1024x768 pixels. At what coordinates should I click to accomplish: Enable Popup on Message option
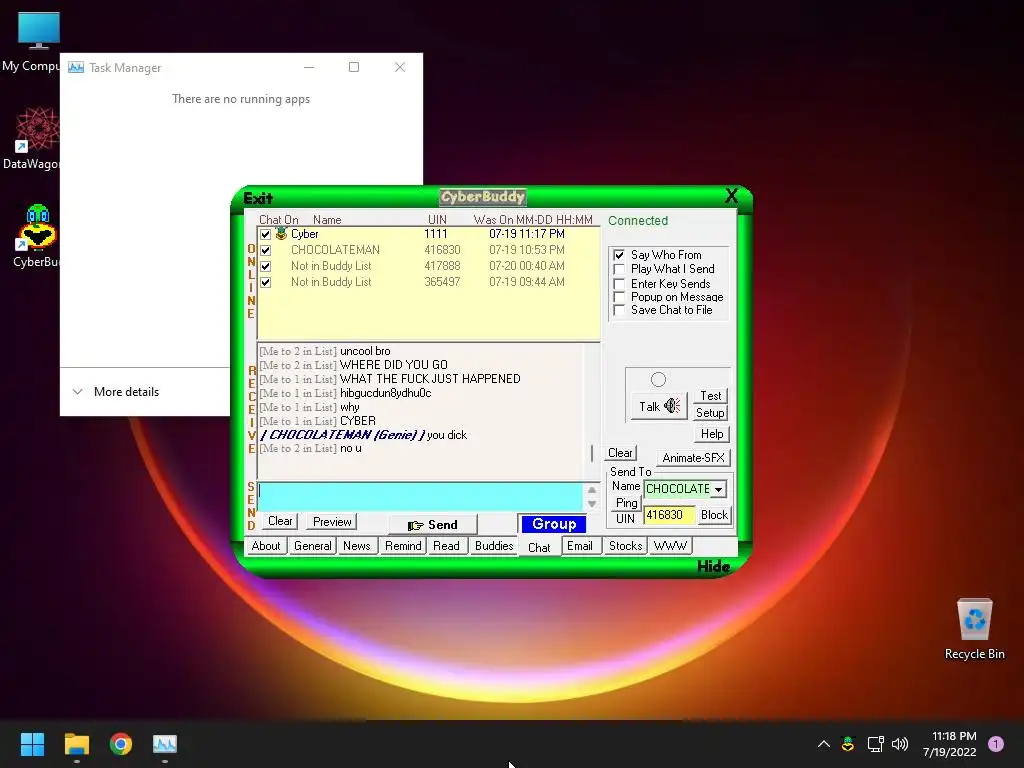click(x=619, y=297)
